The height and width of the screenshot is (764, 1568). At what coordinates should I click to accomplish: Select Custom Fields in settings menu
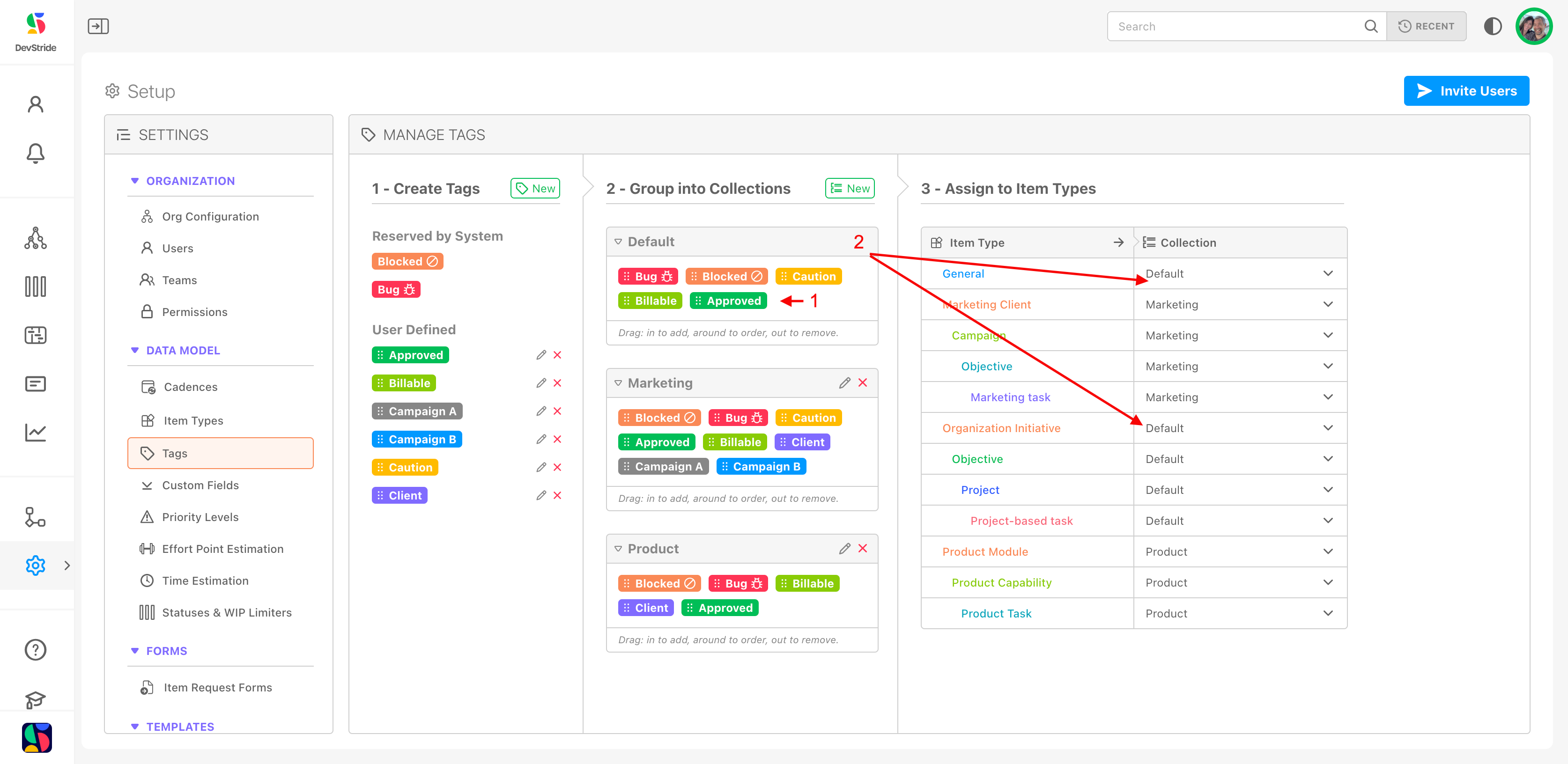click(200, 485)
